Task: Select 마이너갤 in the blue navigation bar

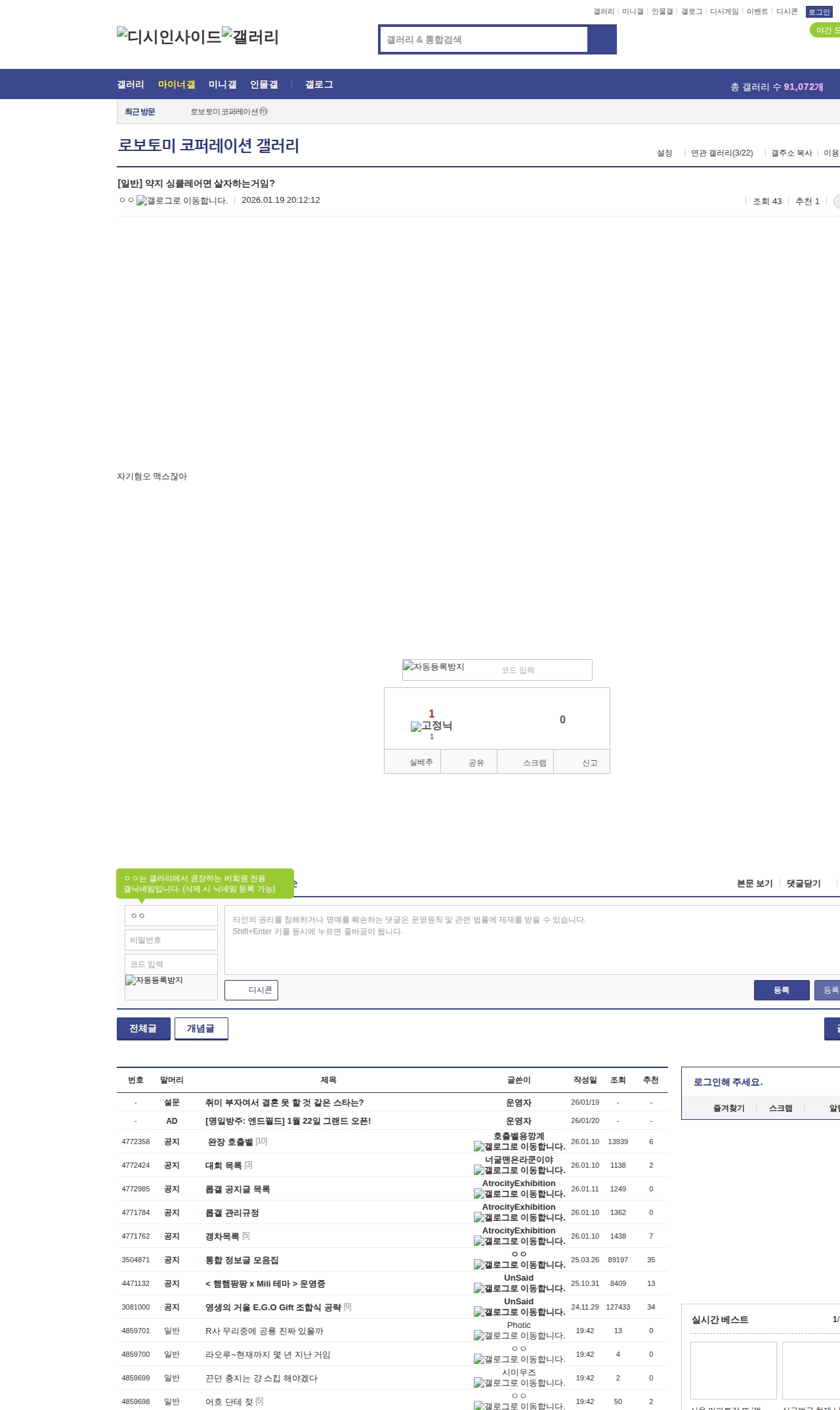Action: tap(177, 85)
